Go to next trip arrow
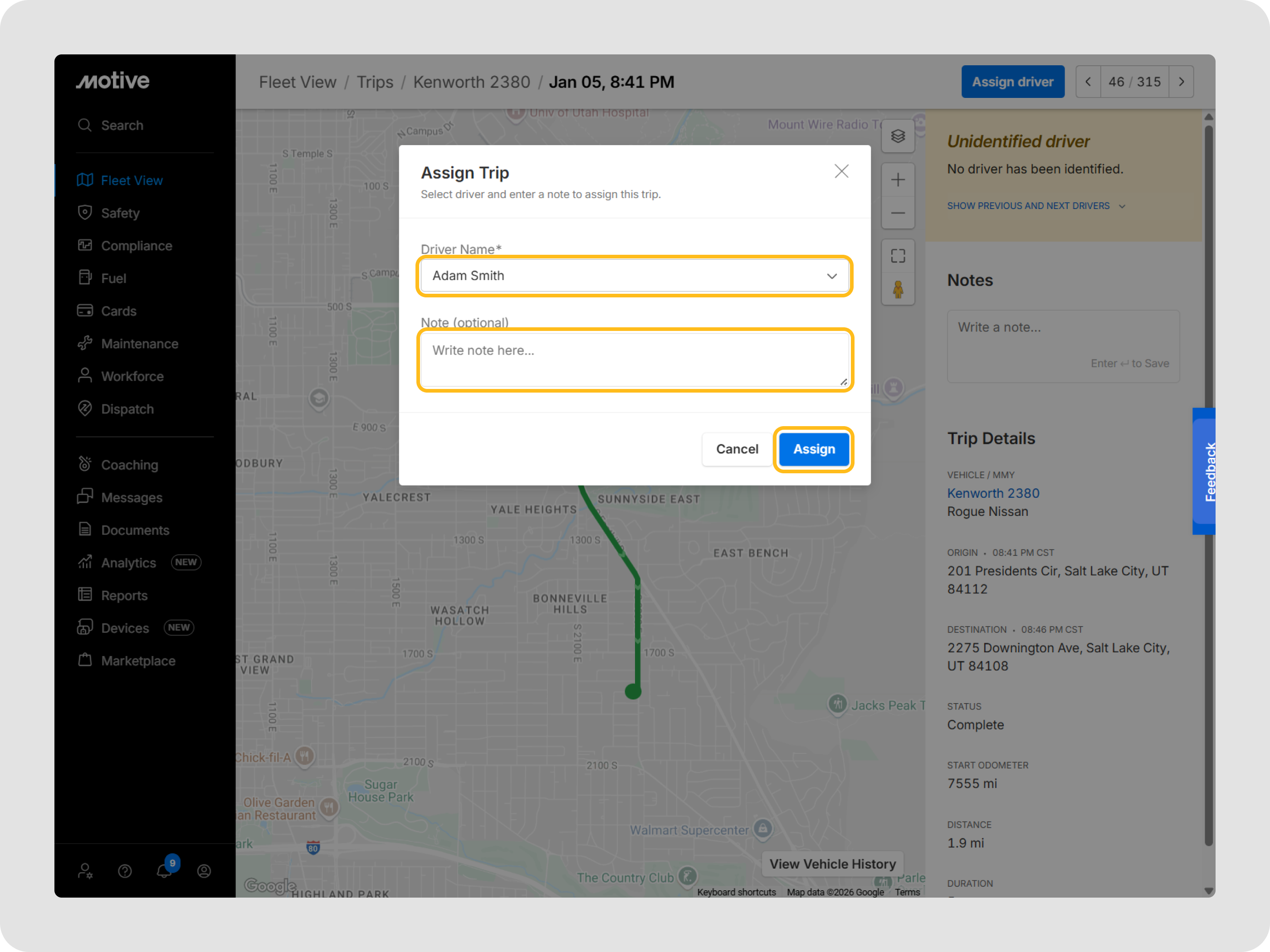Viewport: 1270px width, 952px height. pyautogui.click(x=1181, y=82)
